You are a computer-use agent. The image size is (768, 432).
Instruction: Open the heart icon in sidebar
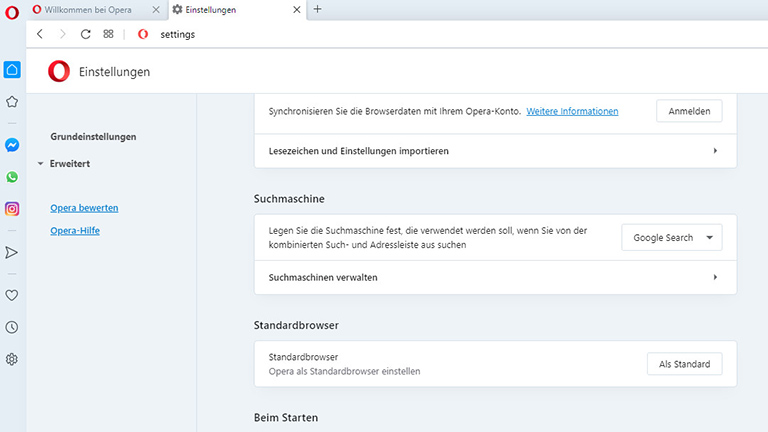tap(12, 295)
